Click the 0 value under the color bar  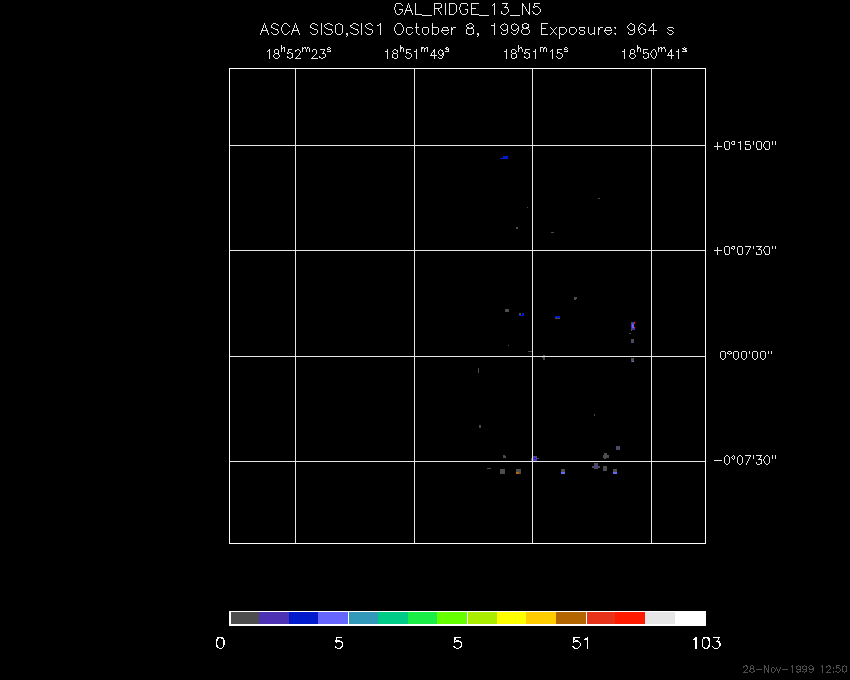click(220, 643)
